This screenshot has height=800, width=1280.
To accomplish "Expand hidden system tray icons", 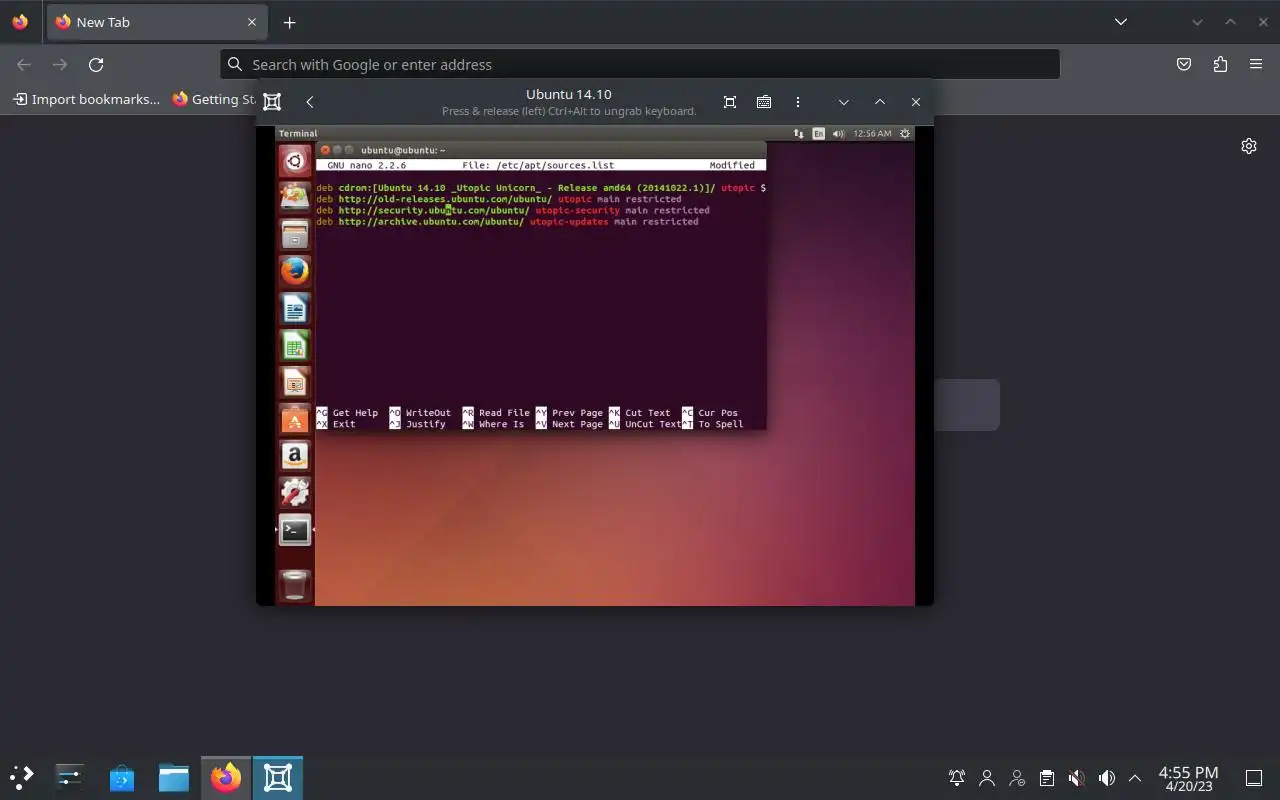I will click(1135, 777).
